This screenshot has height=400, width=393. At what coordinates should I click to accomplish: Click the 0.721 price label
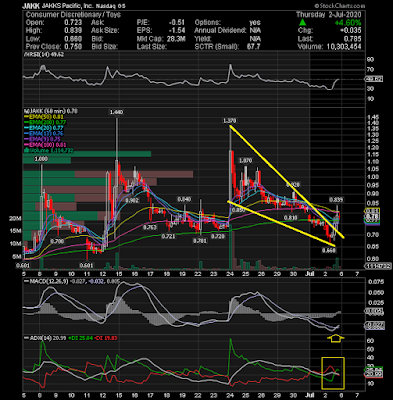pyautogui.click(x=168, y=236)
